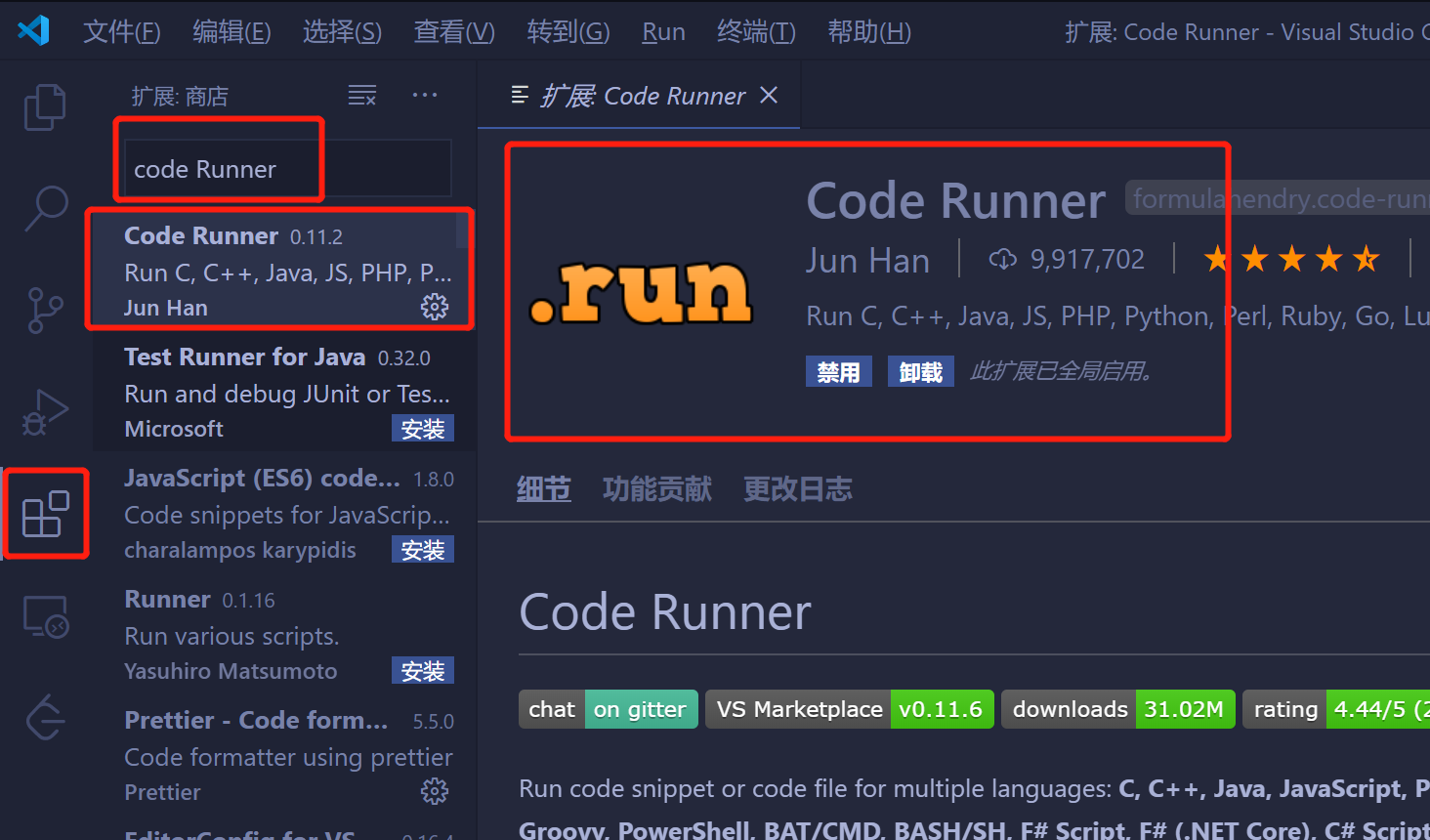The image size is (1430, 840).
Task: Open the 帮助(H) menu
Action: (869, 31)
